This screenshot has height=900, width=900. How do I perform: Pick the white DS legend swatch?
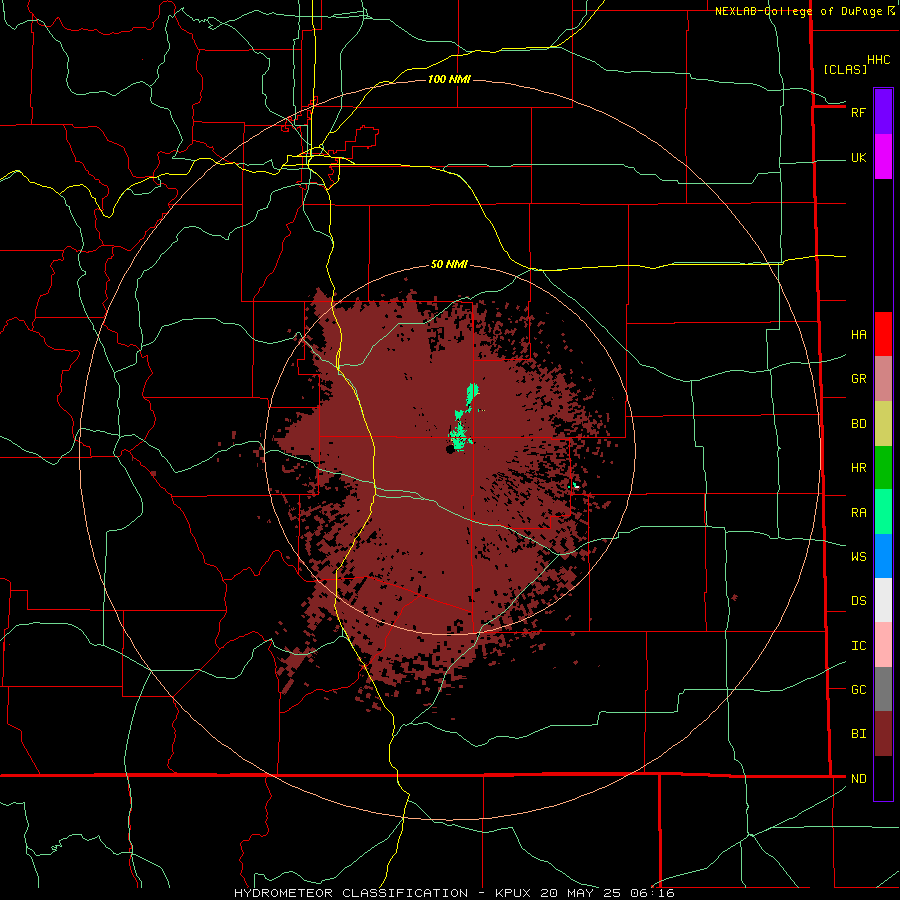tap(883, 600)
